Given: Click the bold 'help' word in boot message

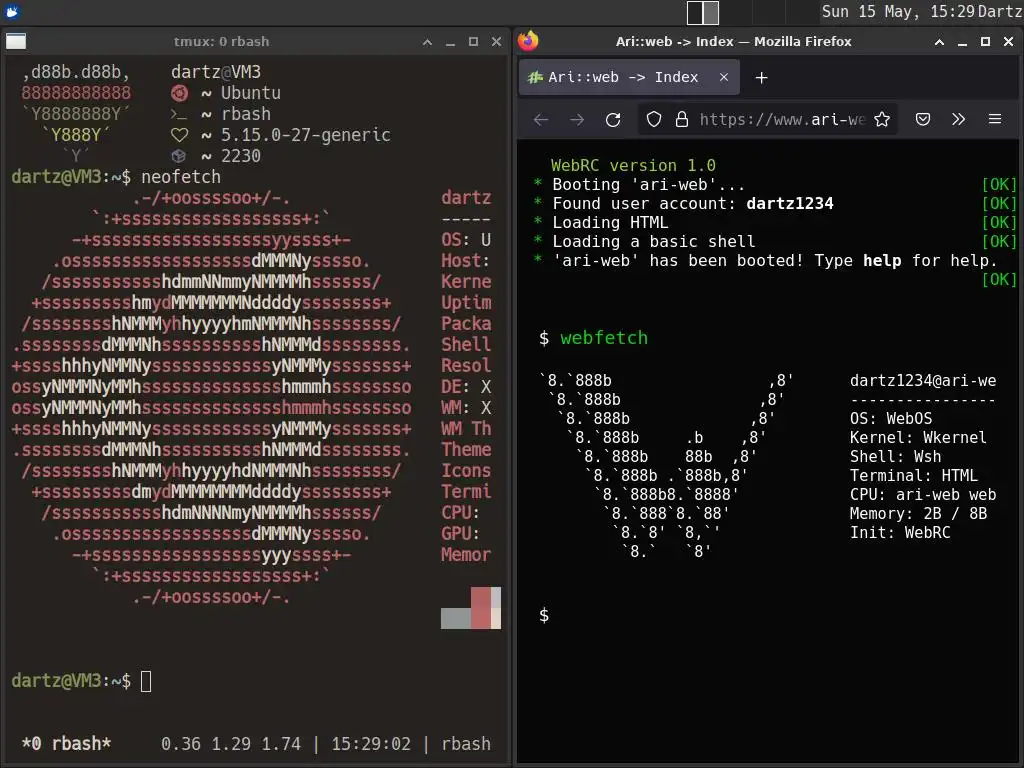Looking at the screenshot, I should (882, 261).
